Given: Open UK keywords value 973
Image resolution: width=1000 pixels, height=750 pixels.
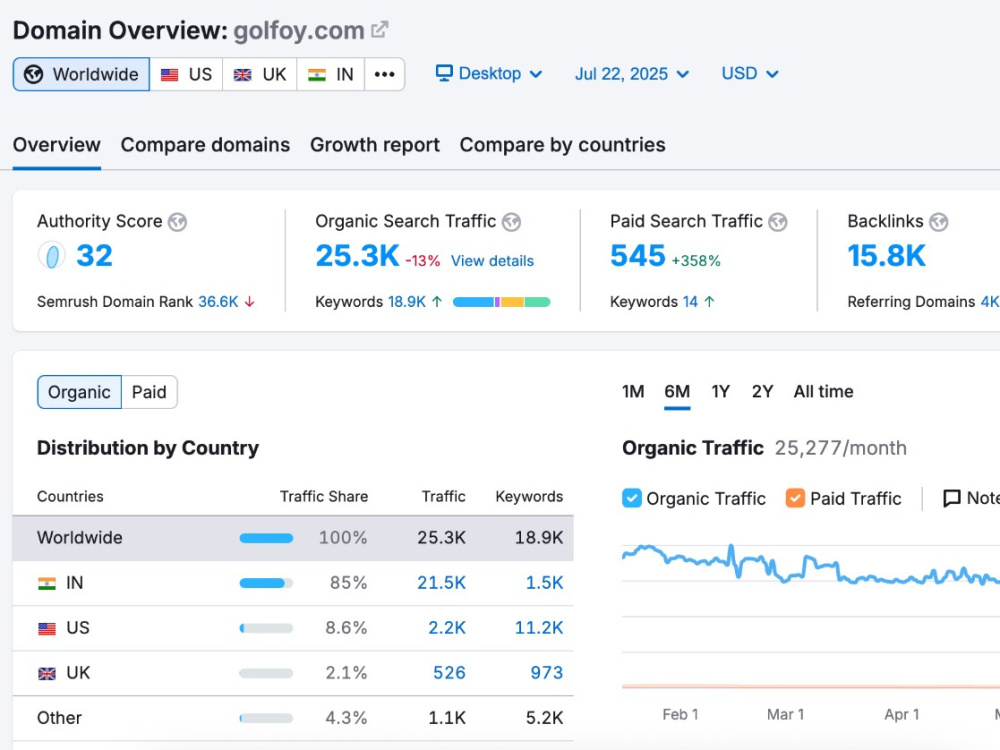Looking at the screenshot, I should point(547,673).
